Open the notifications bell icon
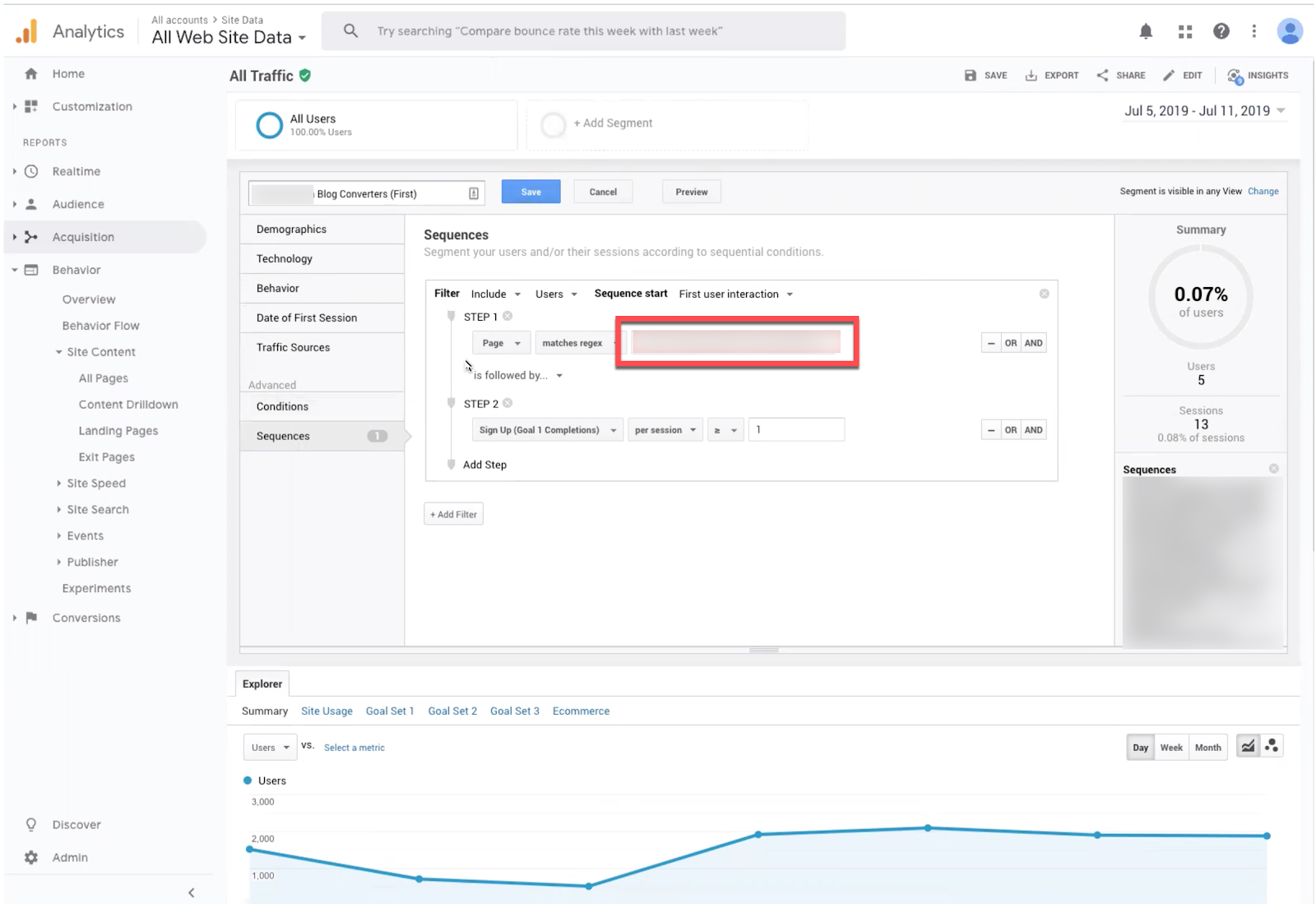Screen dimensions: 1316x904 coord(1146,31)
